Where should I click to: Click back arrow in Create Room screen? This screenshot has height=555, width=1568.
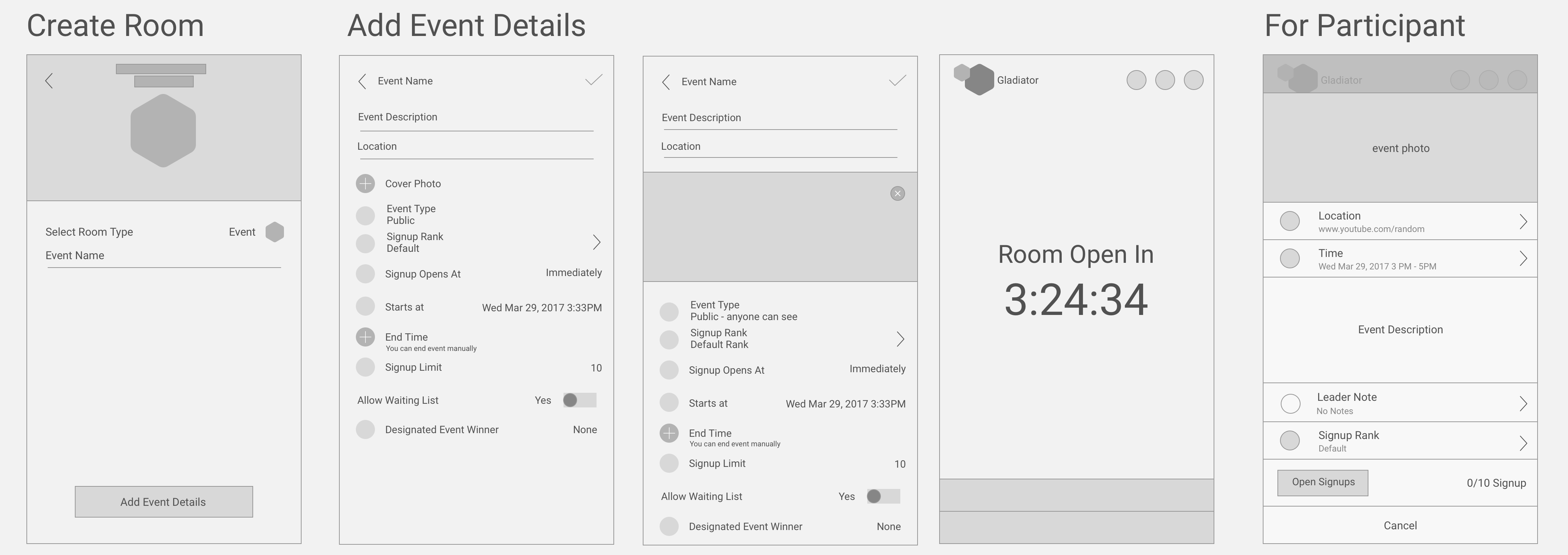49,80
